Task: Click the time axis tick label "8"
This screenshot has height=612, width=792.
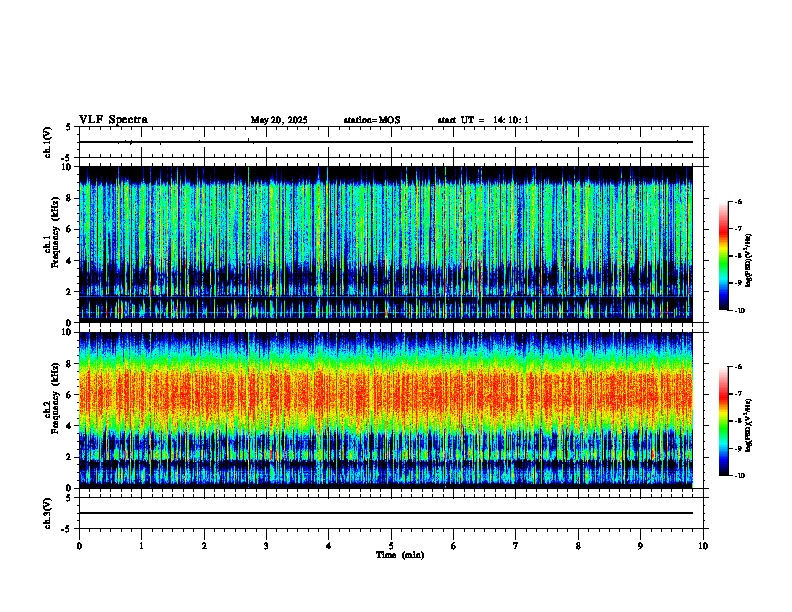Action: point(578,546)
